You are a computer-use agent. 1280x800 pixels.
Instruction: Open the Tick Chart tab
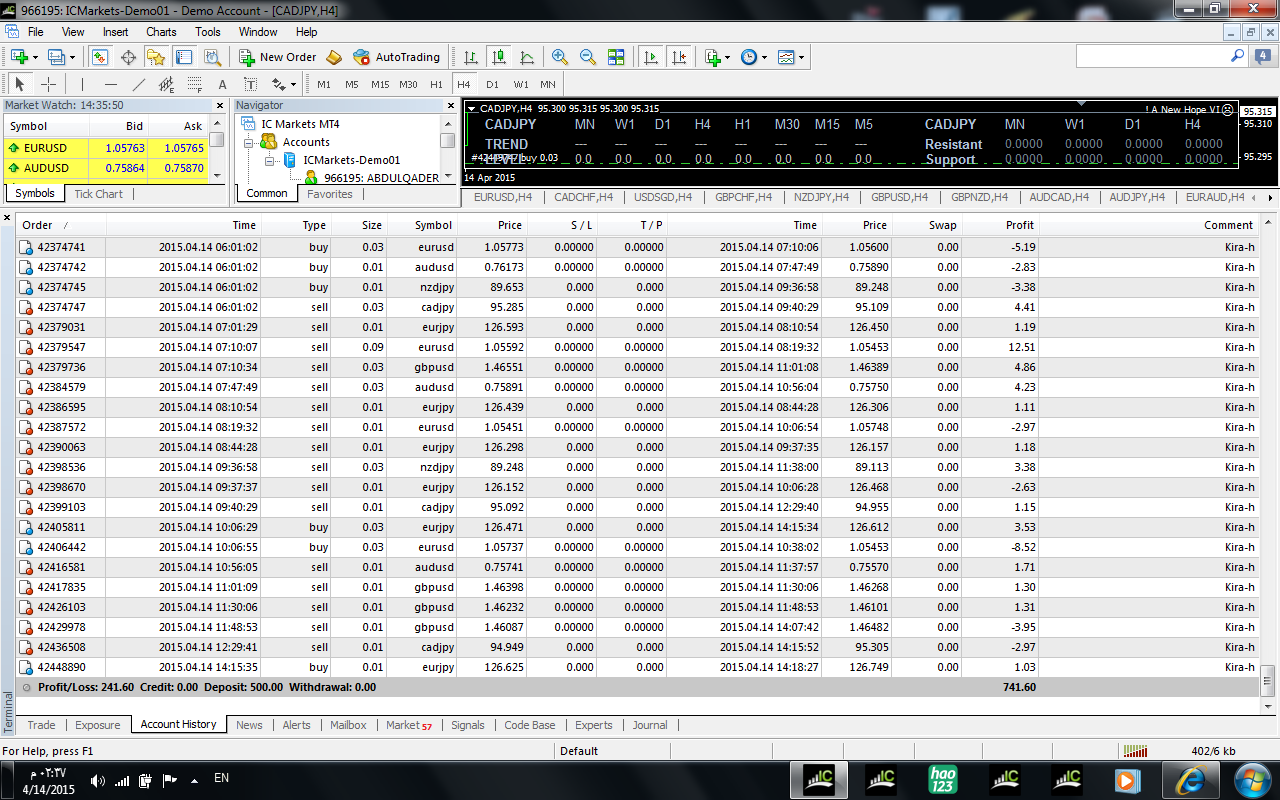[x=98, y=194]
